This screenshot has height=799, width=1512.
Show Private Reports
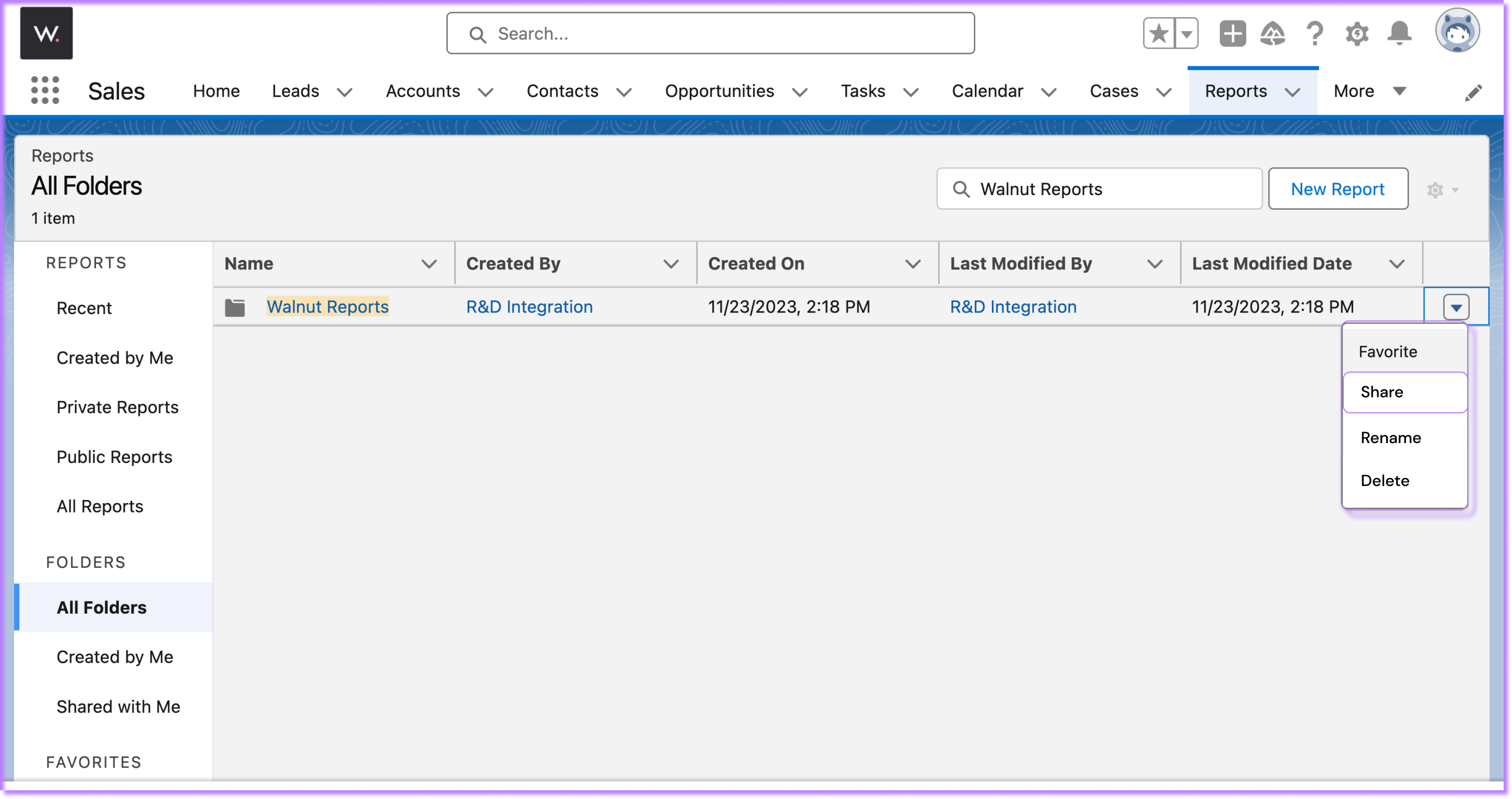(117, 407)
